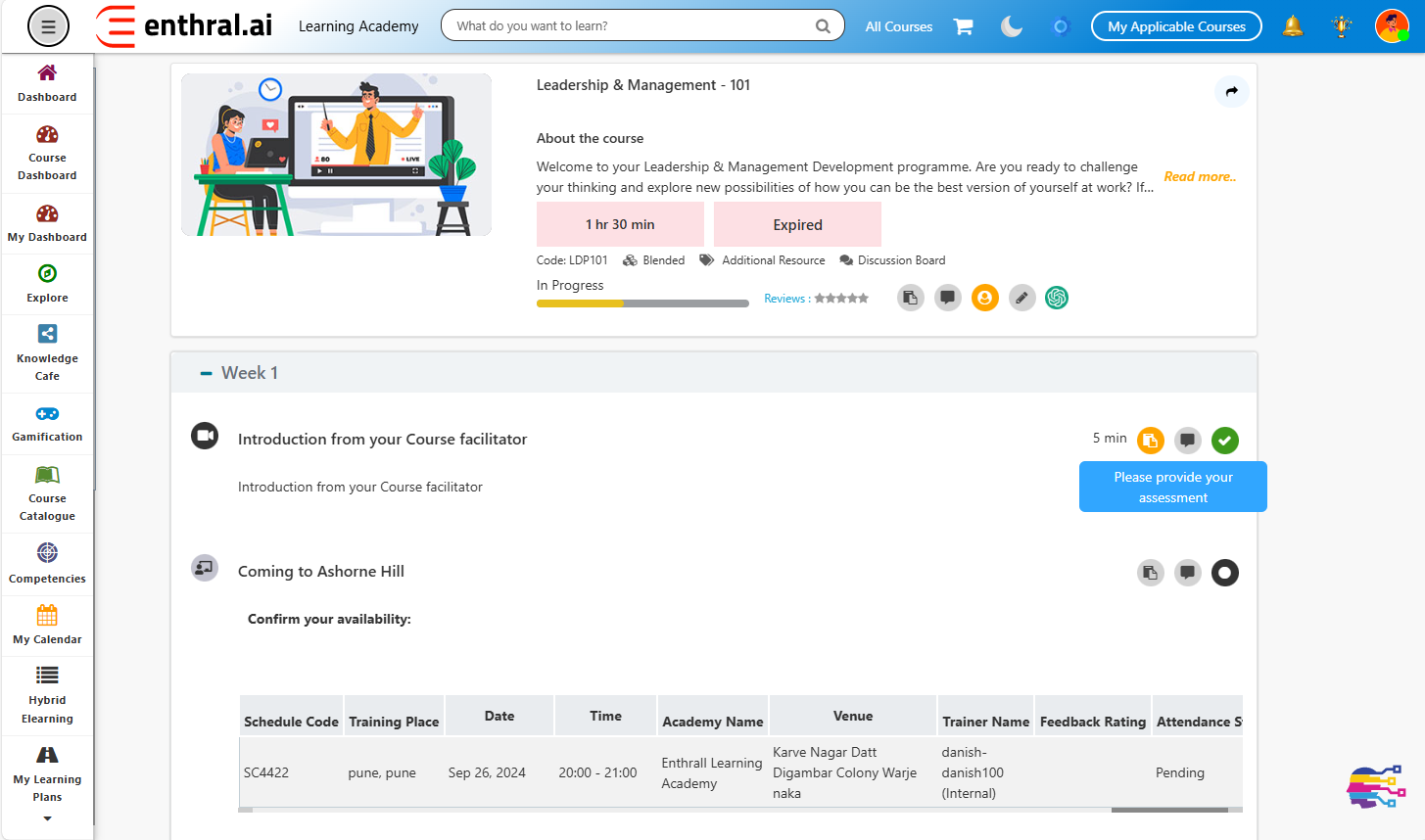Toggle dark mode using the moon icon

coord(1012,26)
